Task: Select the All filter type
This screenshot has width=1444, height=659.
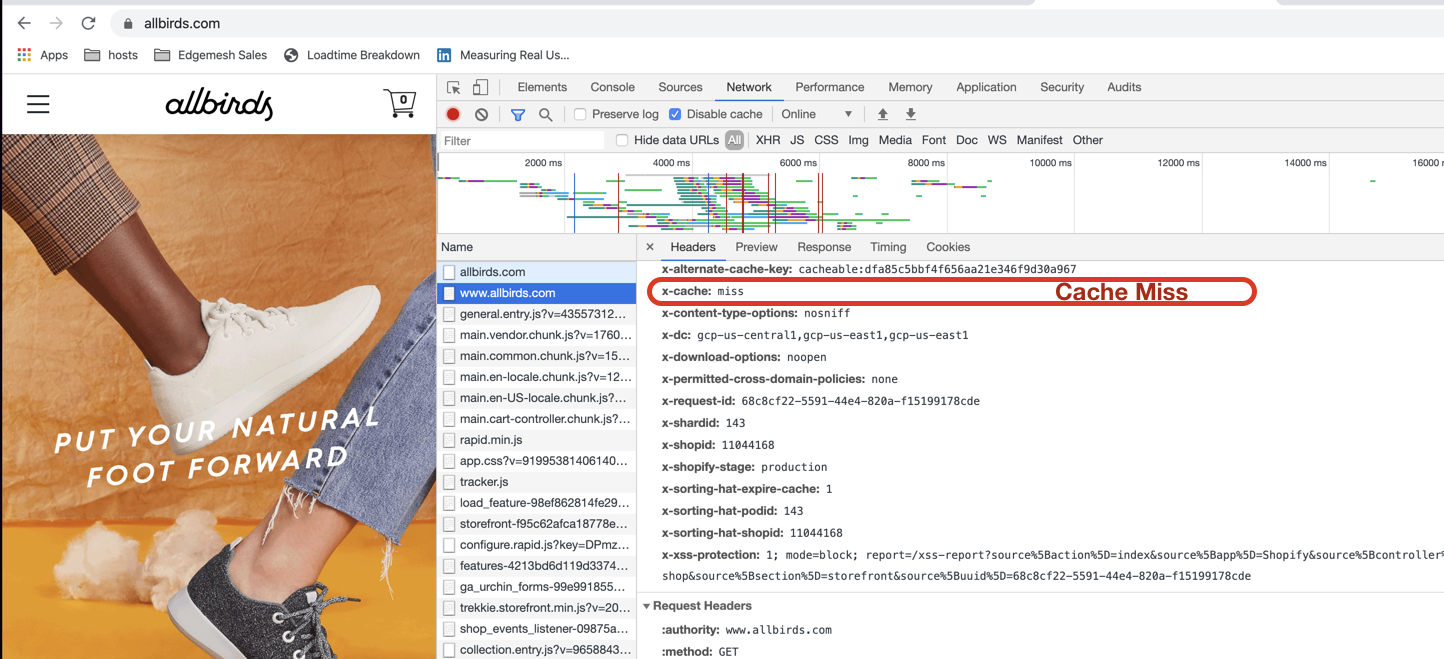Action: [735, 140]
